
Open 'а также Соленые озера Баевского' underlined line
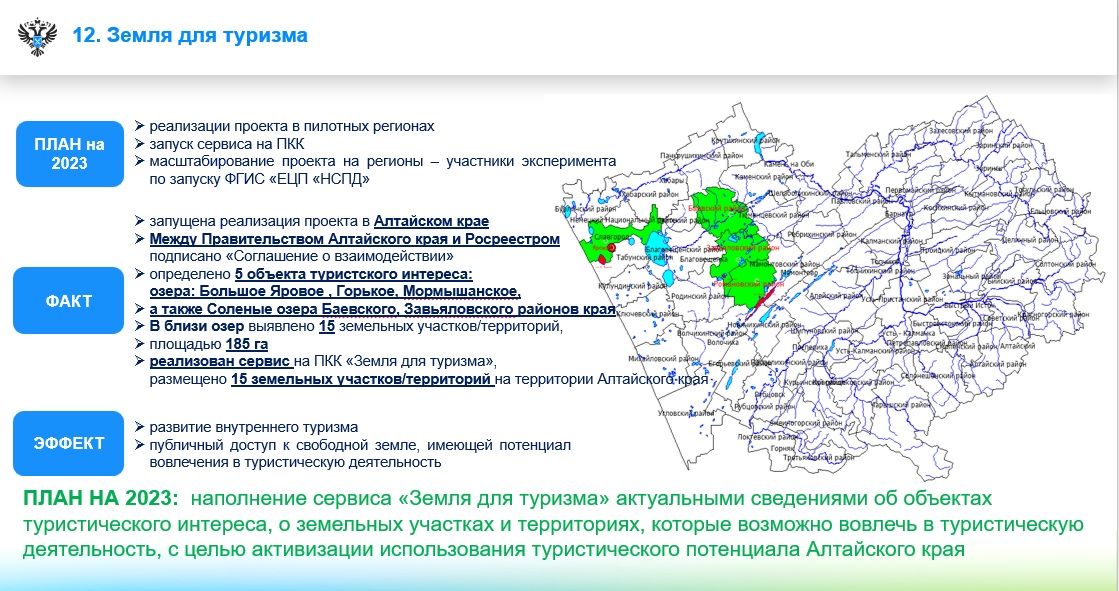pos(382,309)
